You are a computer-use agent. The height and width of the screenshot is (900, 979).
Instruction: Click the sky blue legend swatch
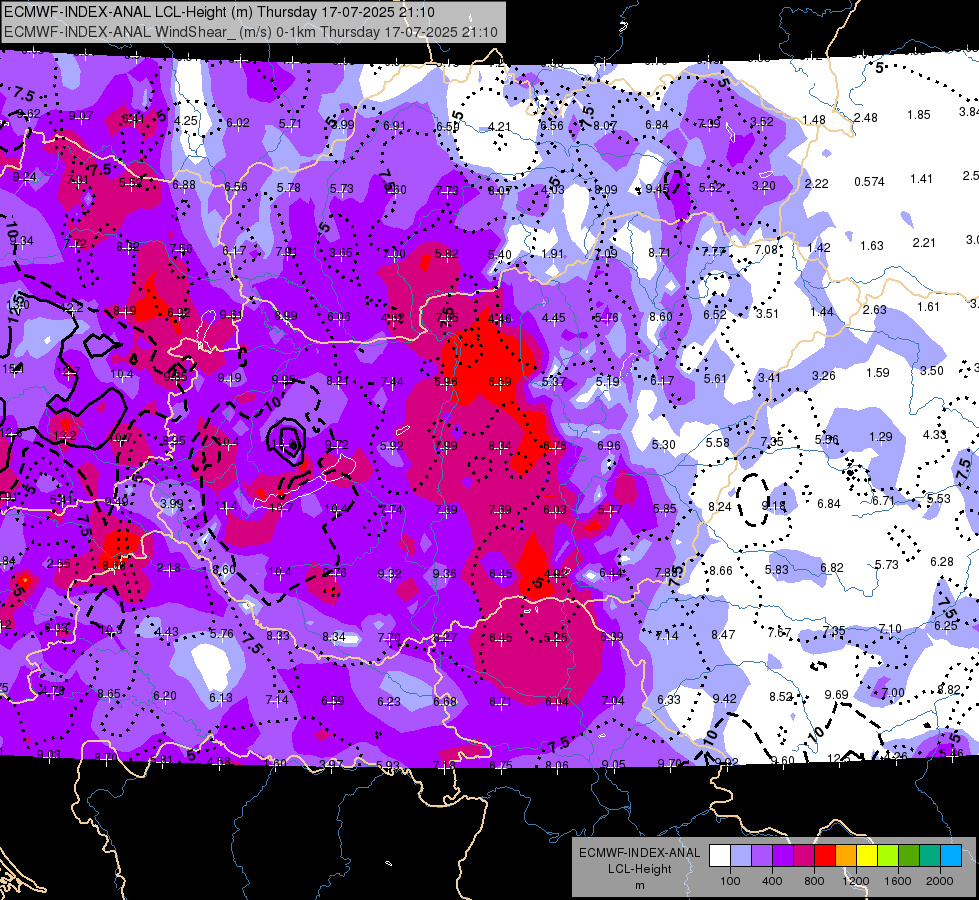click(x=951, y=855)
